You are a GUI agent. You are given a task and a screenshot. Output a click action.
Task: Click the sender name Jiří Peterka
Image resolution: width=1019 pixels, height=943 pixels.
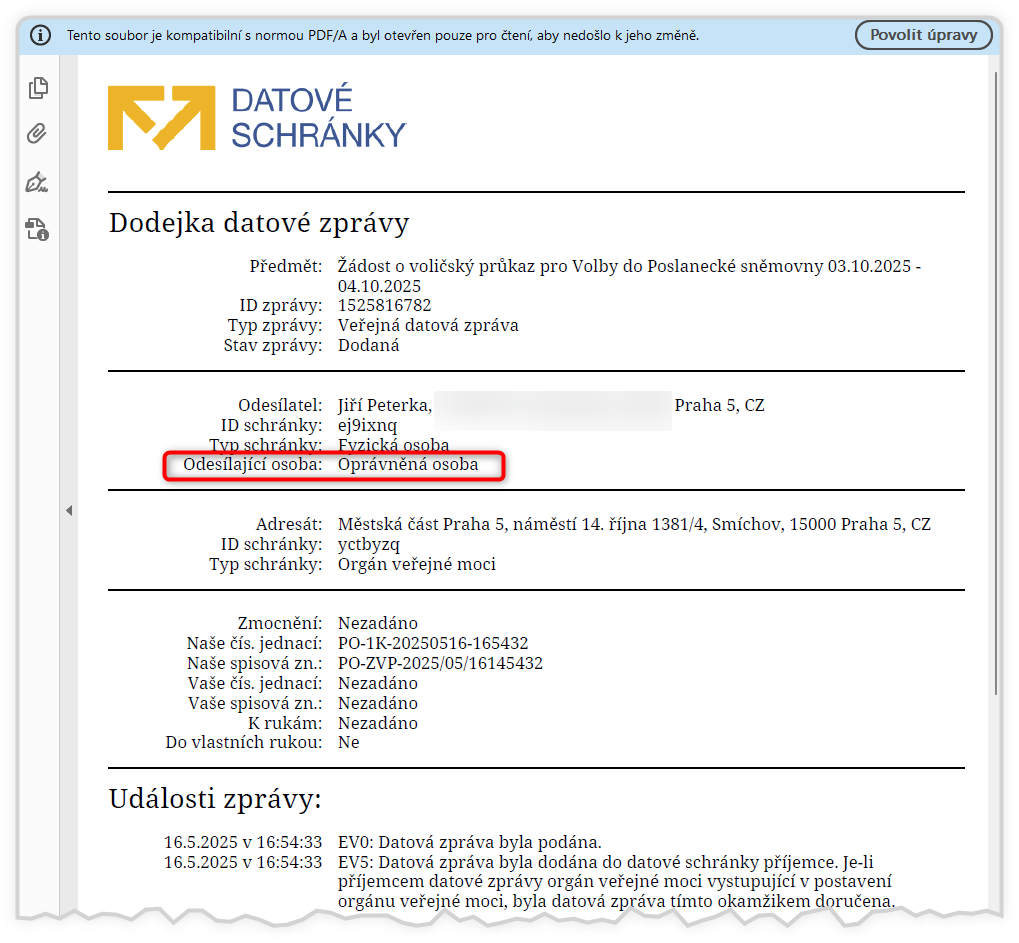click(x=384, y=406)
